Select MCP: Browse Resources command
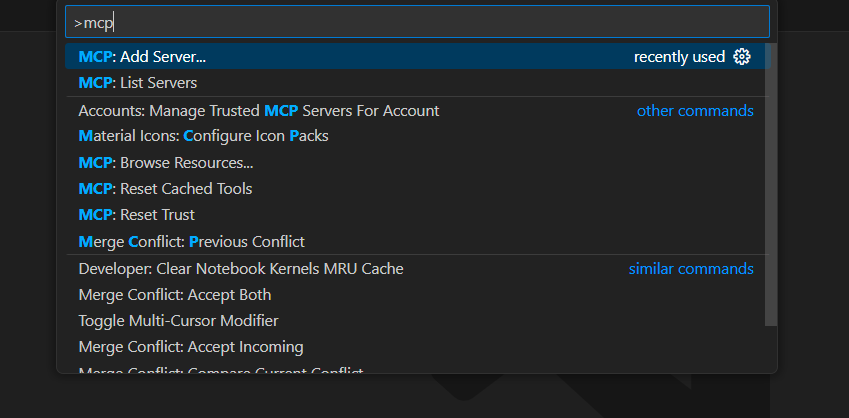Screen dimensions: 849x418 [x=166, y=162]
